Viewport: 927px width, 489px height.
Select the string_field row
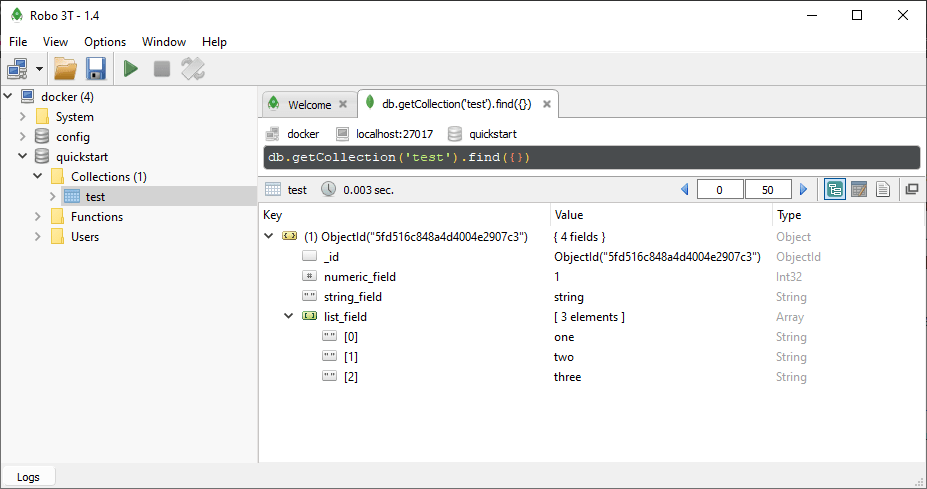[591, 297]
